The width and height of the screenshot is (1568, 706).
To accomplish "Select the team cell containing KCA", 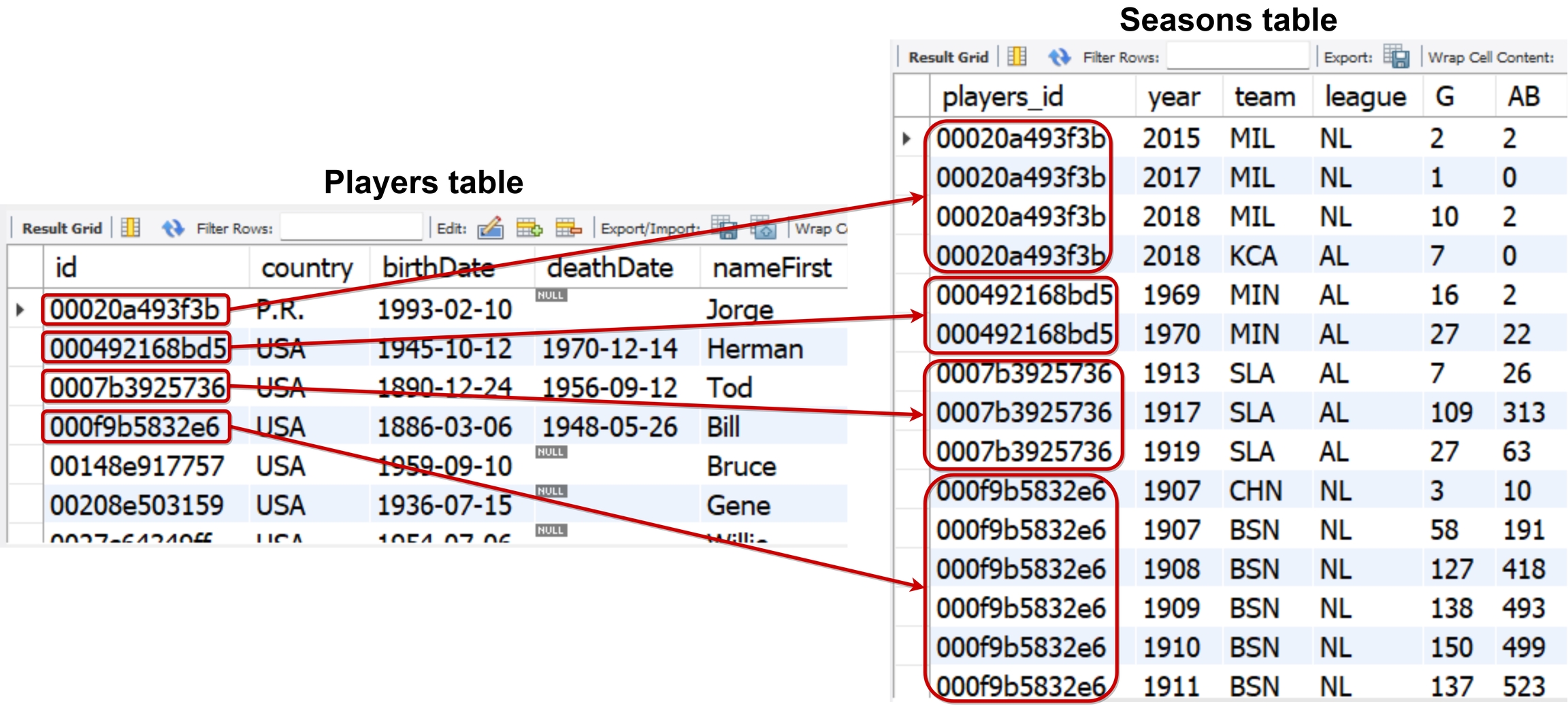I will point(1254,256).
